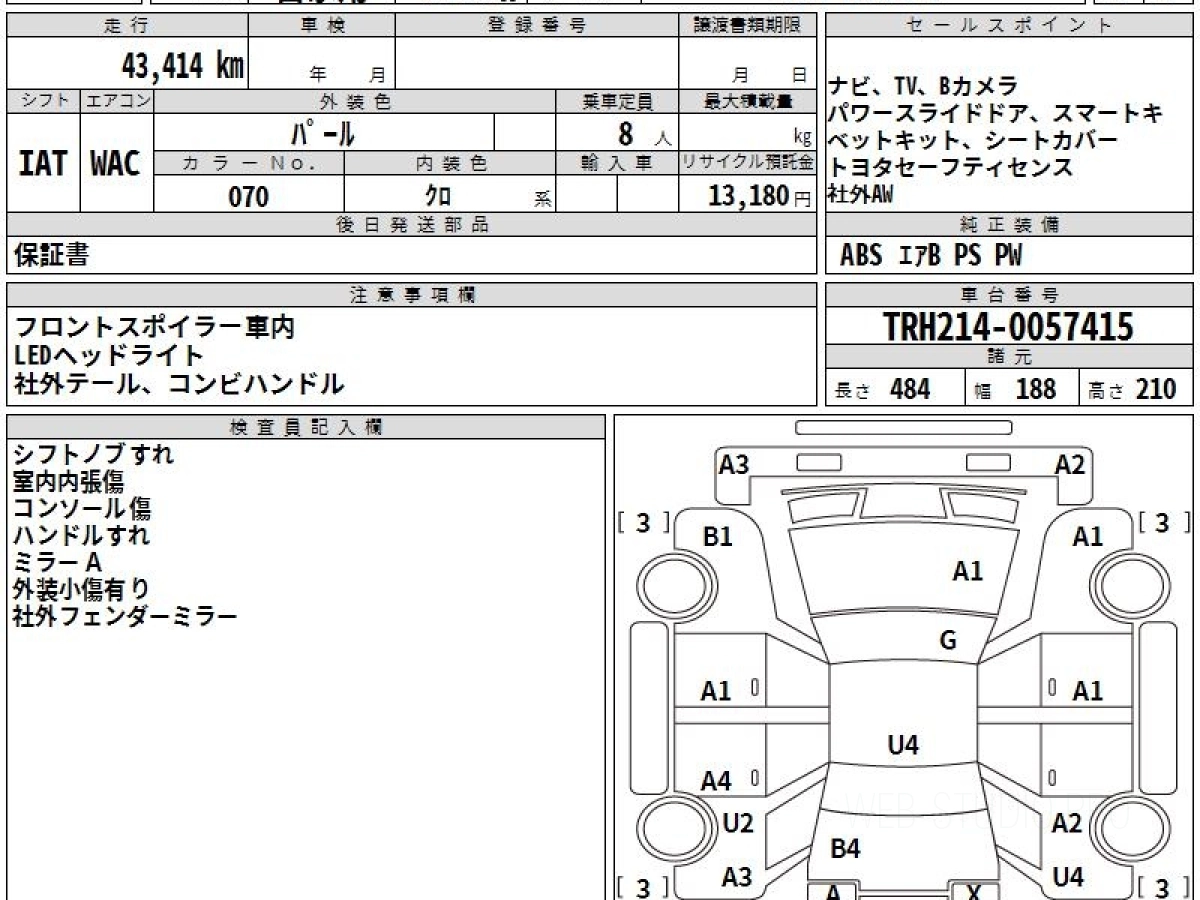Click the ナビ、TV、Bカメラ line
Image resolution: width=1200 pixels, height=900 pixels.
(x=923, y=86)
